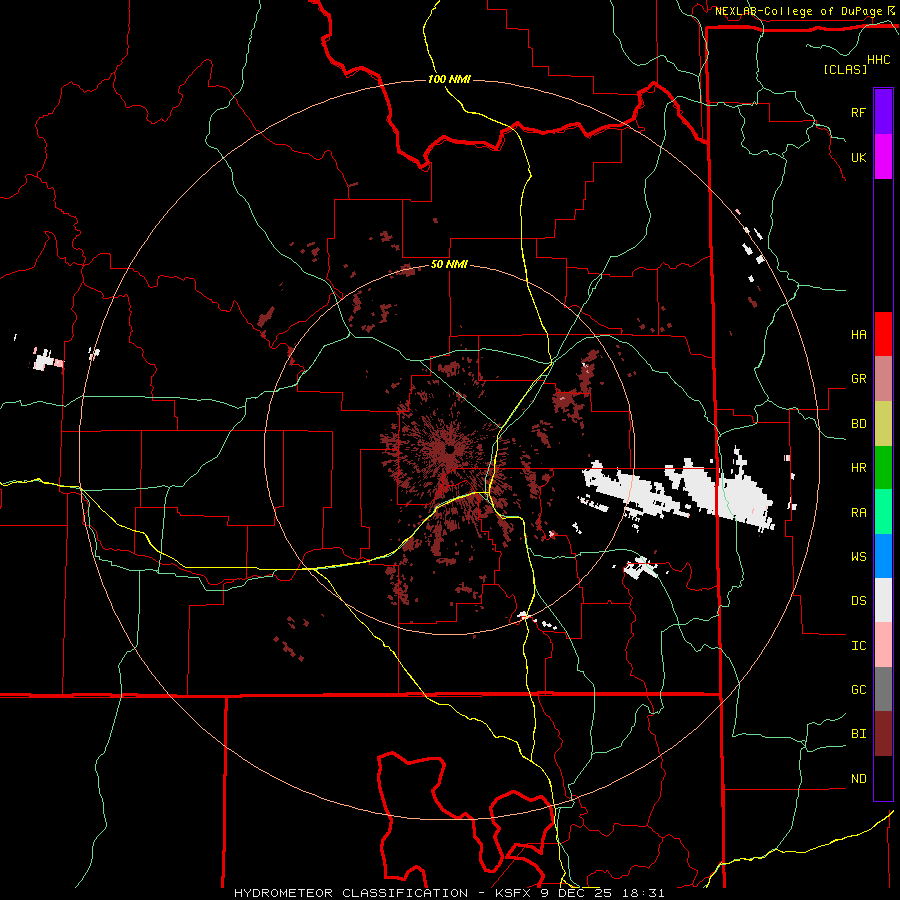Click the 100 NMI range ring label

point(449,79)
